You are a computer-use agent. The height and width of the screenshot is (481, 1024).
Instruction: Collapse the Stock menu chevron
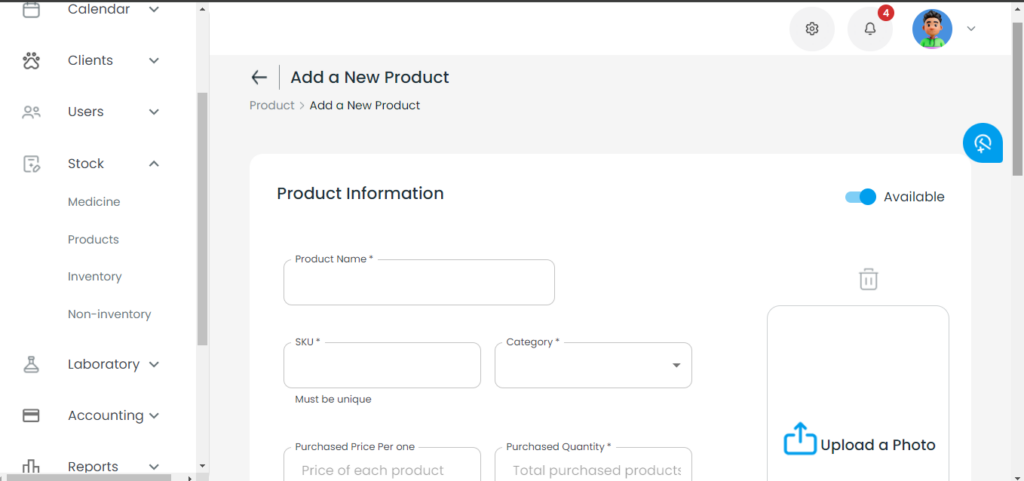click(154, 164)
